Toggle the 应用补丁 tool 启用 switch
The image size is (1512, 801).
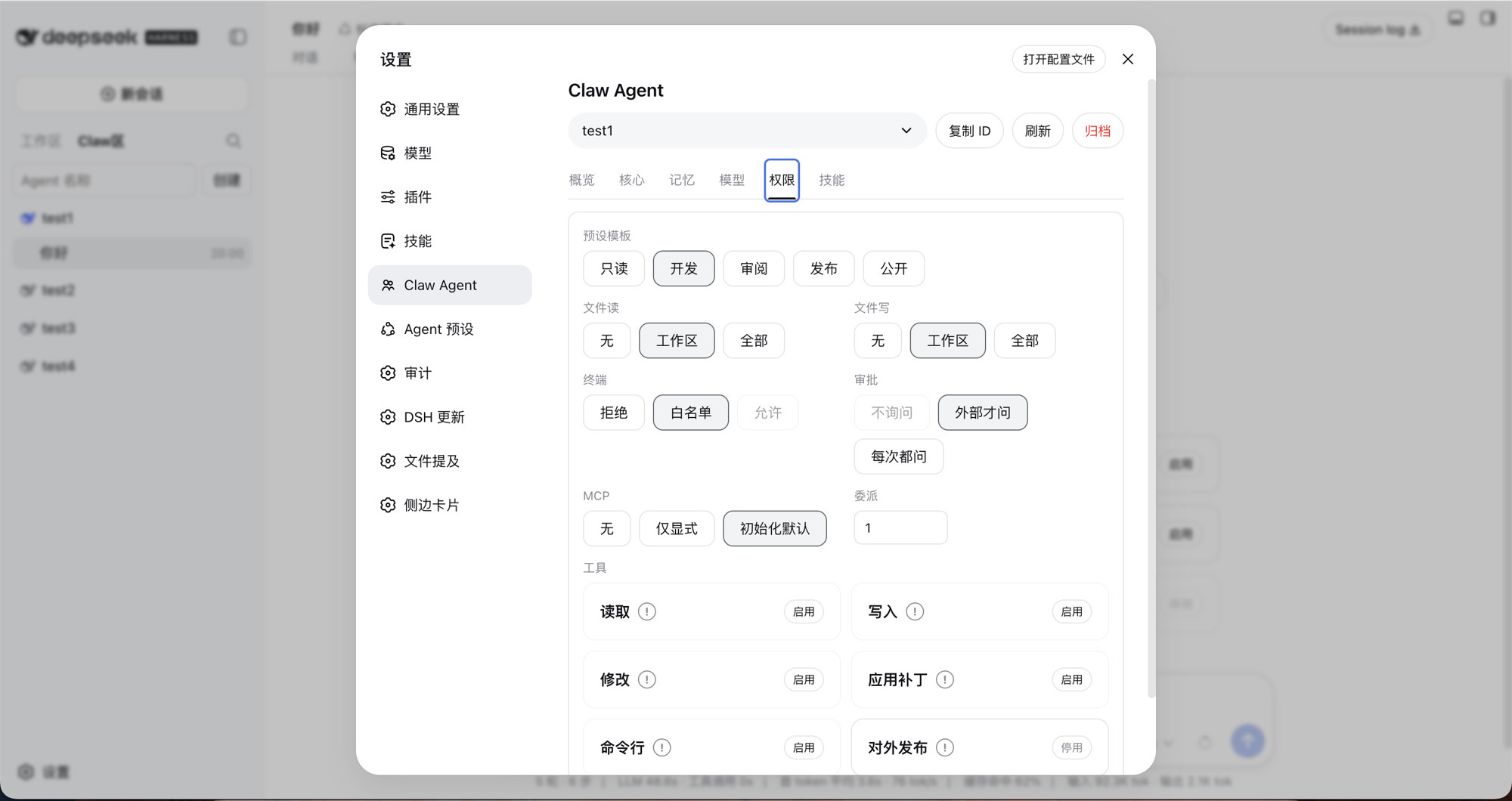click(x=1071, y=679)
